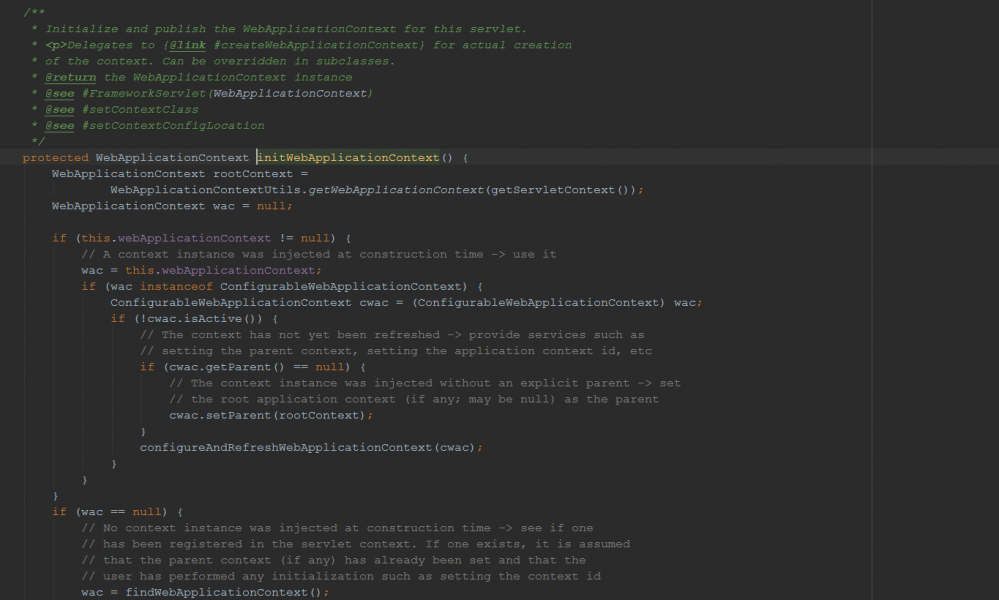Click the getWebApplicationContext static method call
Screen dimensions: 999x600
396,190
